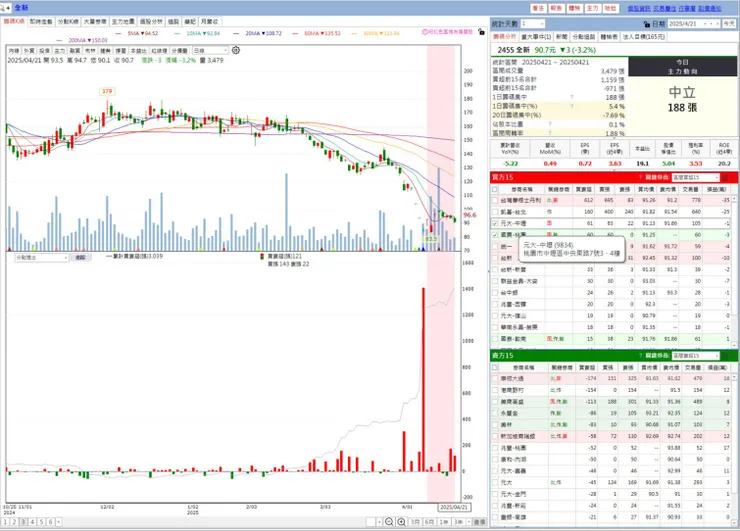
Task: Toggle 投信 indicator on chart toolbar
Action: tap(44, 51)
